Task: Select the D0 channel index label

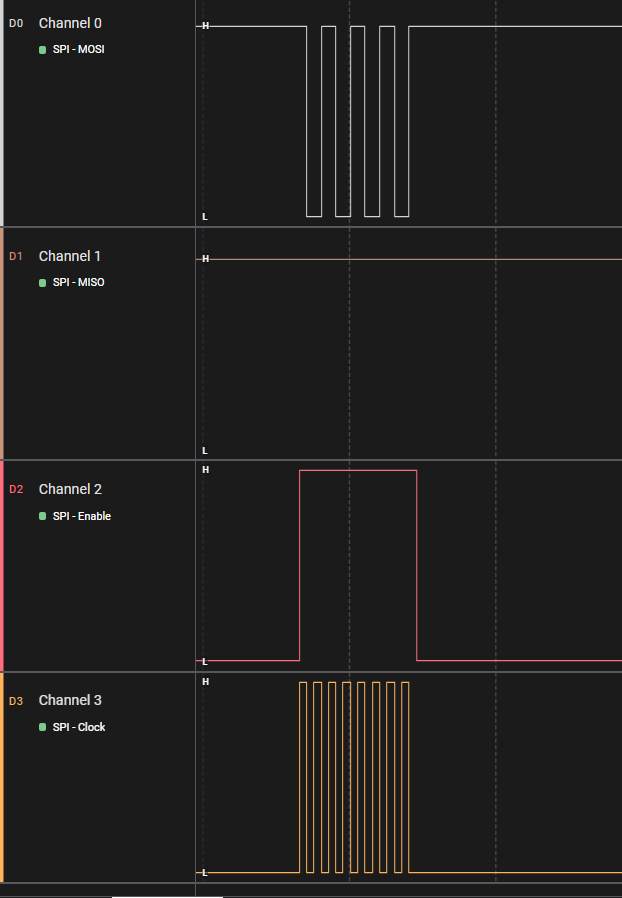Action: coord(16,22)
